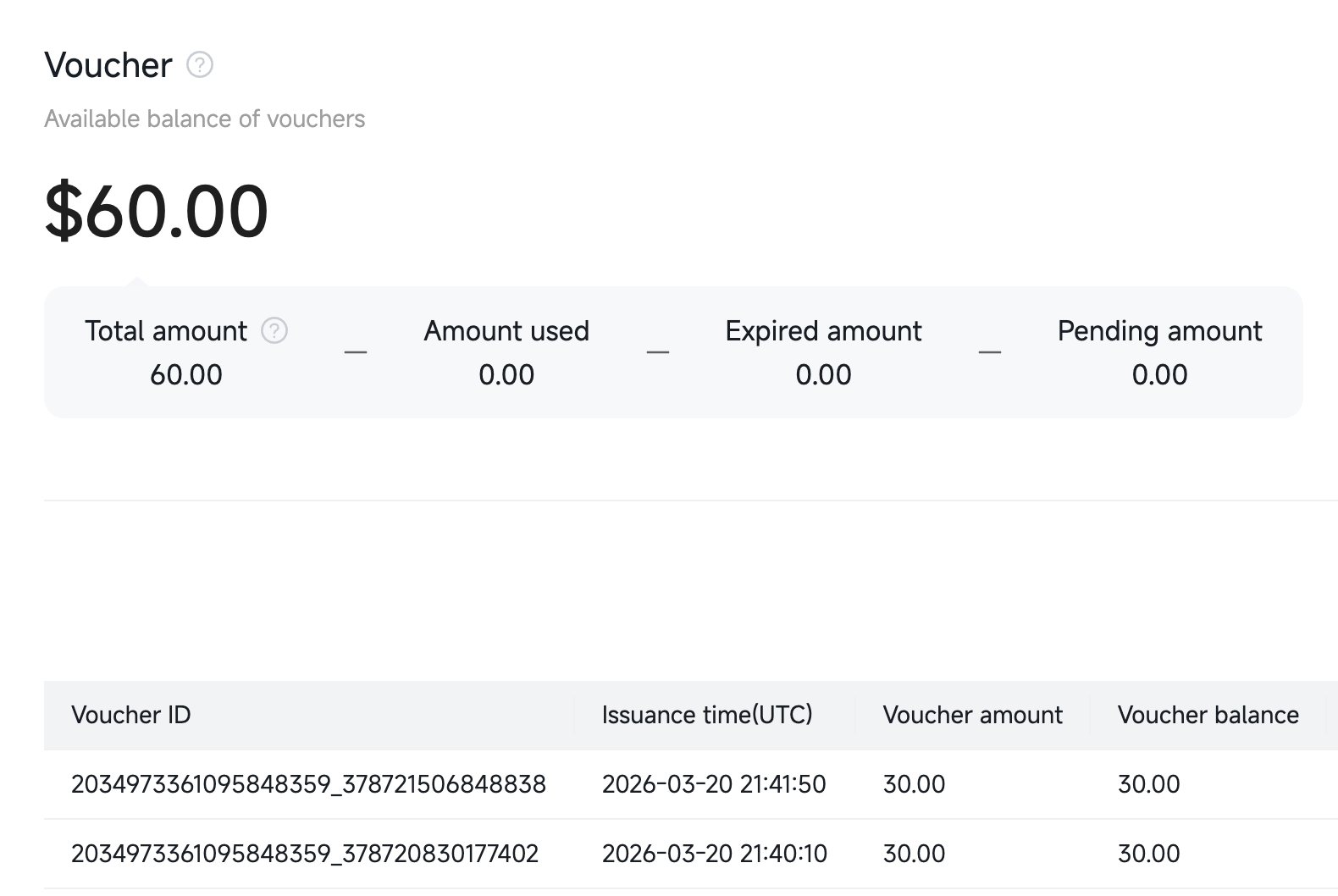Click the Voucher page heading

108,65
